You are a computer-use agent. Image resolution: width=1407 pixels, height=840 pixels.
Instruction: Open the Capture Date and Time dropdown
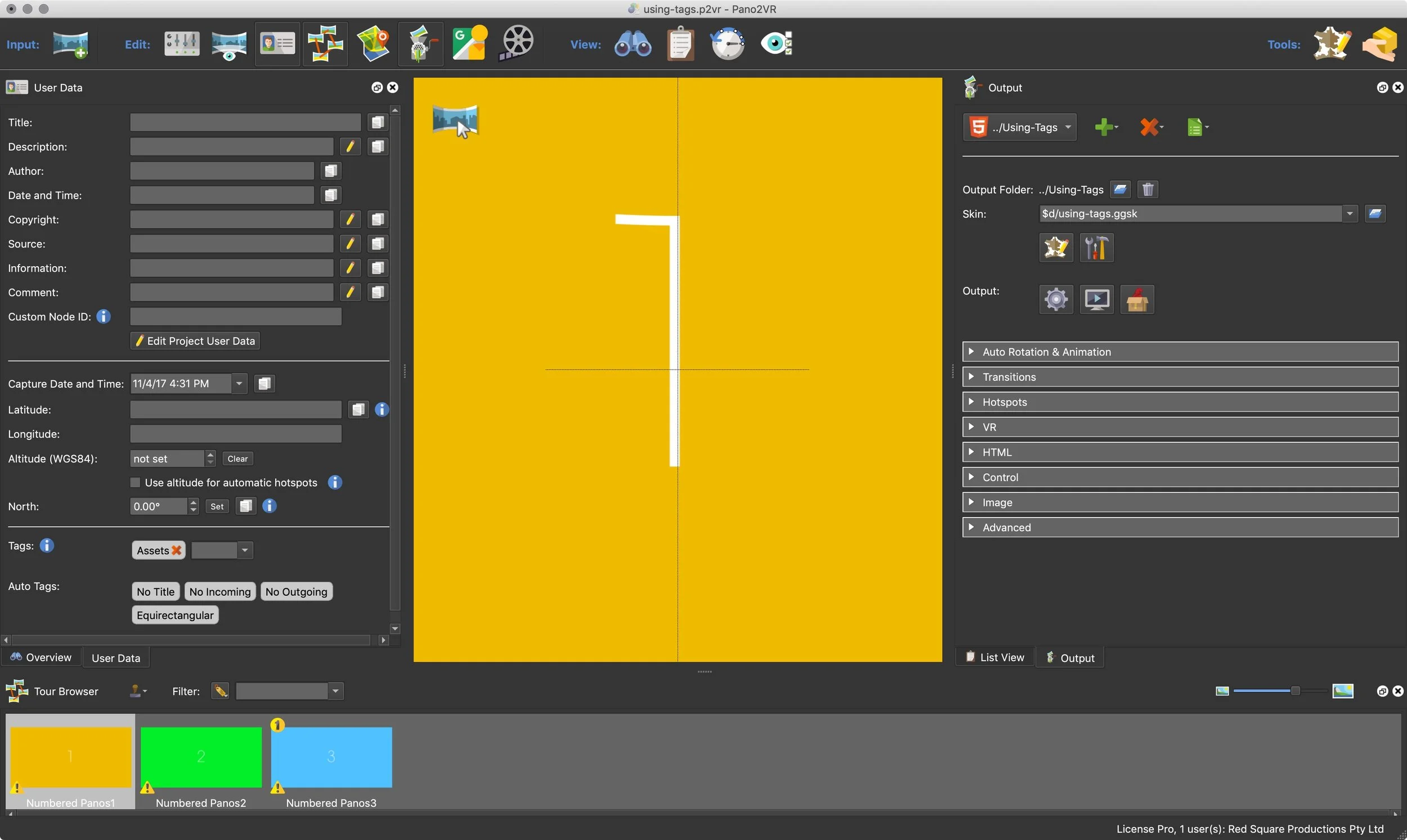239,384
